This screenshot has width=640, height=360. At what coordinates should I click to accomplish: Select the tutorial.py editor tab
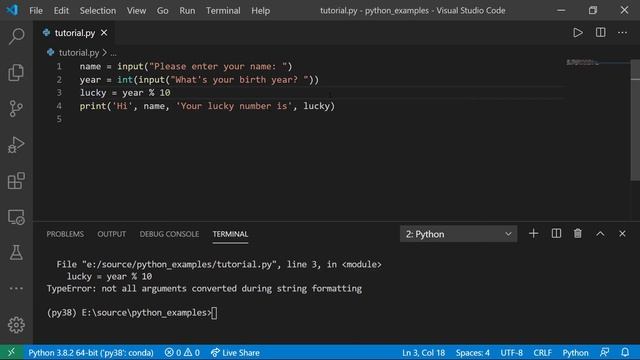(75, 33)
